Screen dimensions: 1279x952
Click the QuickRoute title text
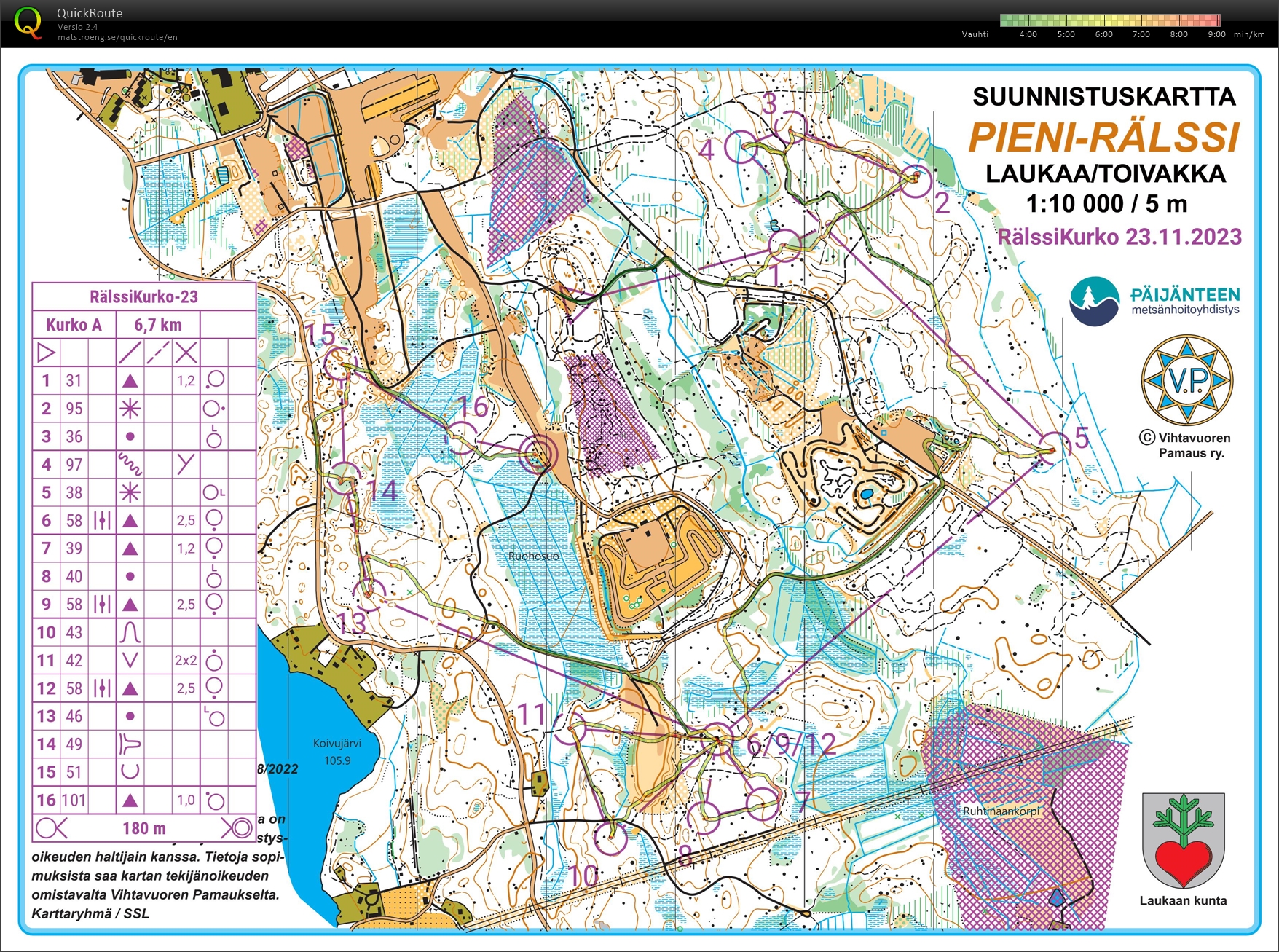[90, 13]
